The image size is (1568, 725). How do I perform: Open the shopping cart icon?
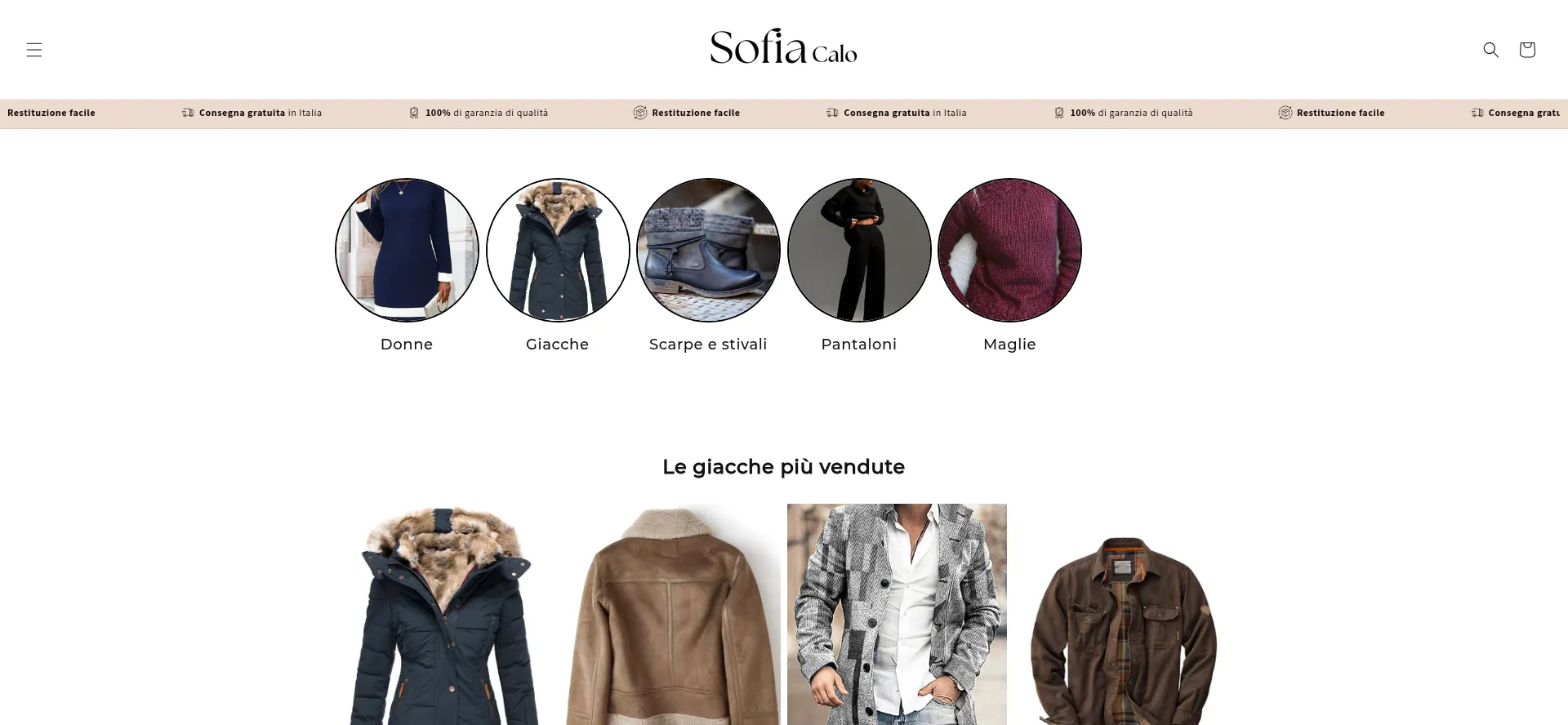(1526, 50)
